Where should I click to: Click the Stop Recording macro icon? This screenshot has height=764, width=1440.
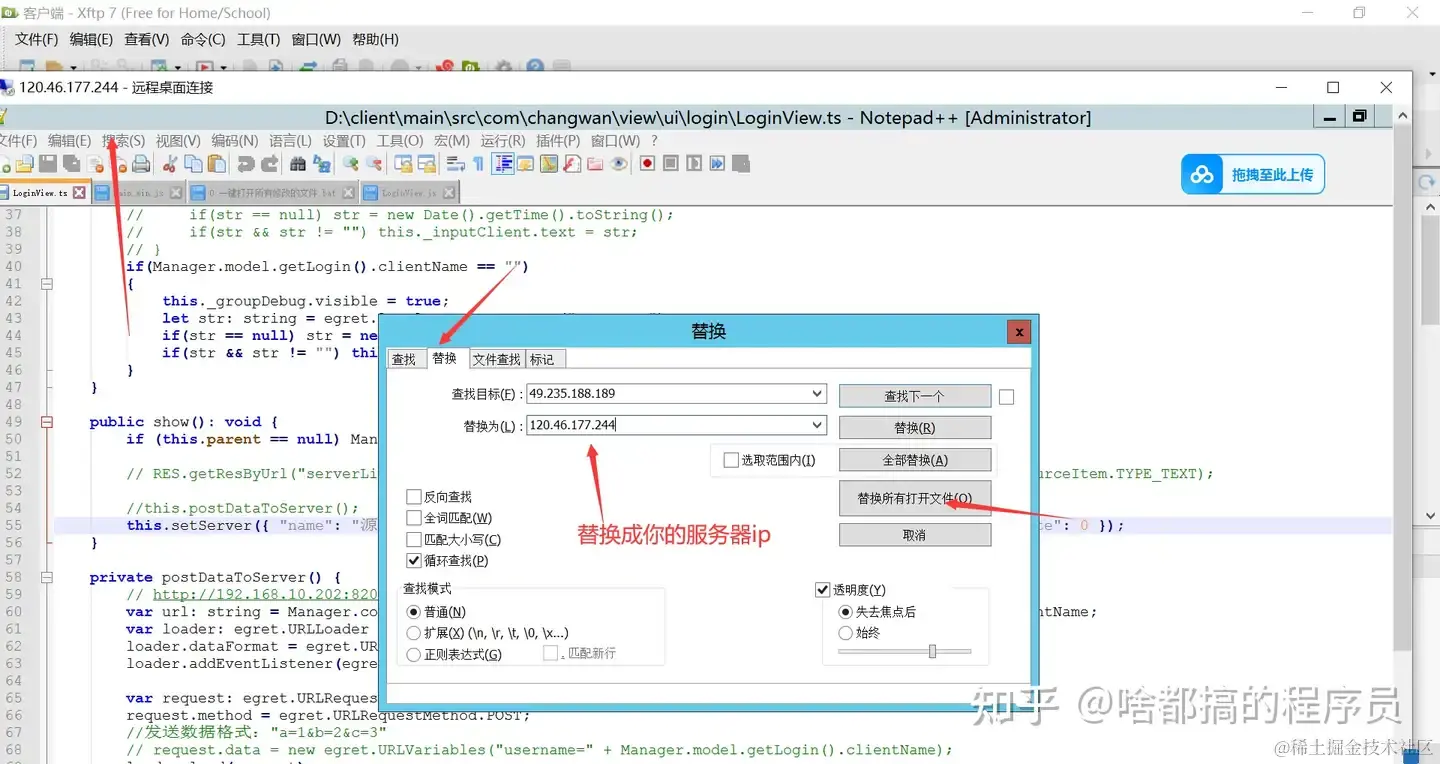pyautogui.click(x=671, y=164)
